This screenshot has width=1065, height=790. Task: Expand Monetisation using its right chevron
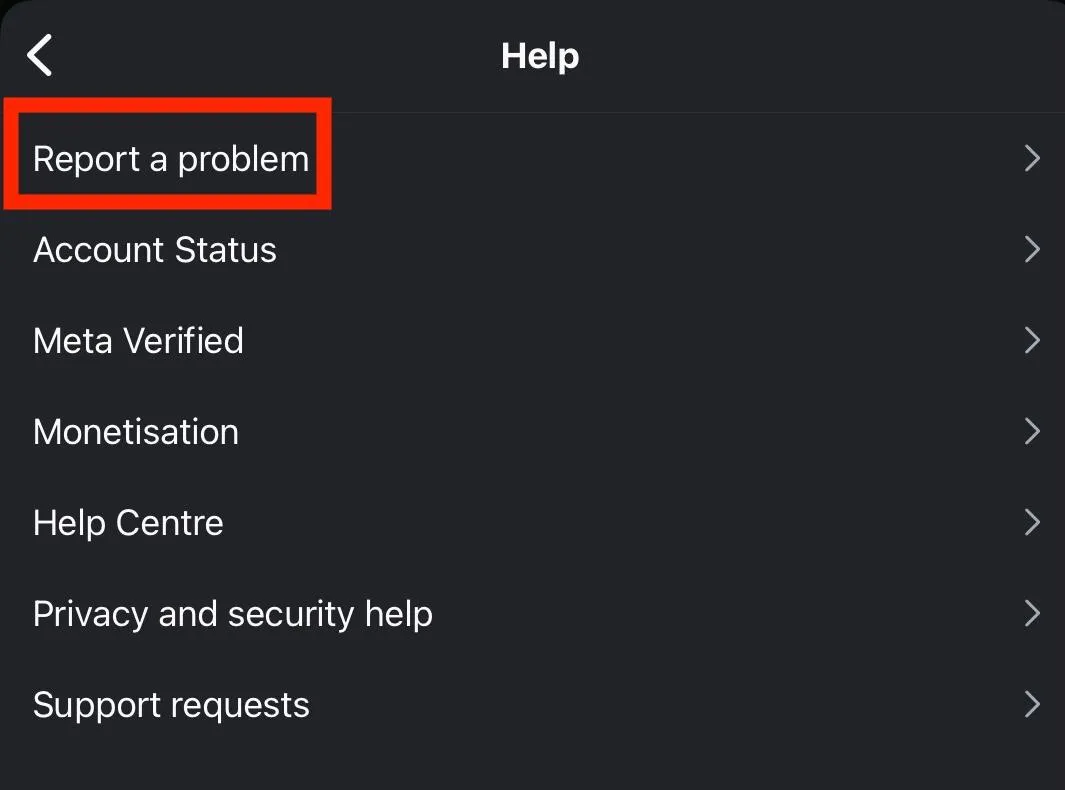click(1032, 432)
